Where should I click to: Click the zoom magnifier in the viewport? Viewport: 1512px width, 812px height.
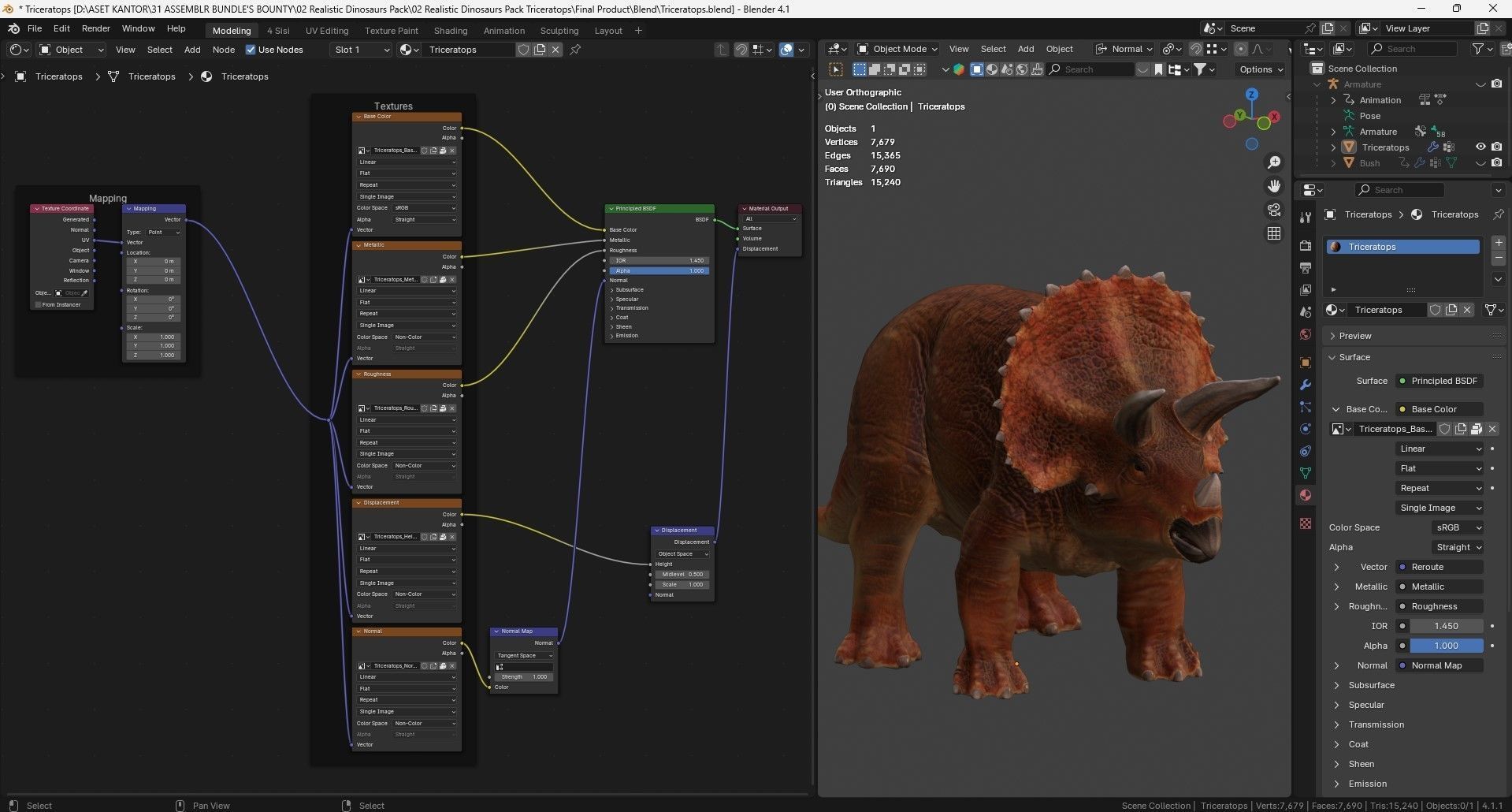coord(1274,162)
